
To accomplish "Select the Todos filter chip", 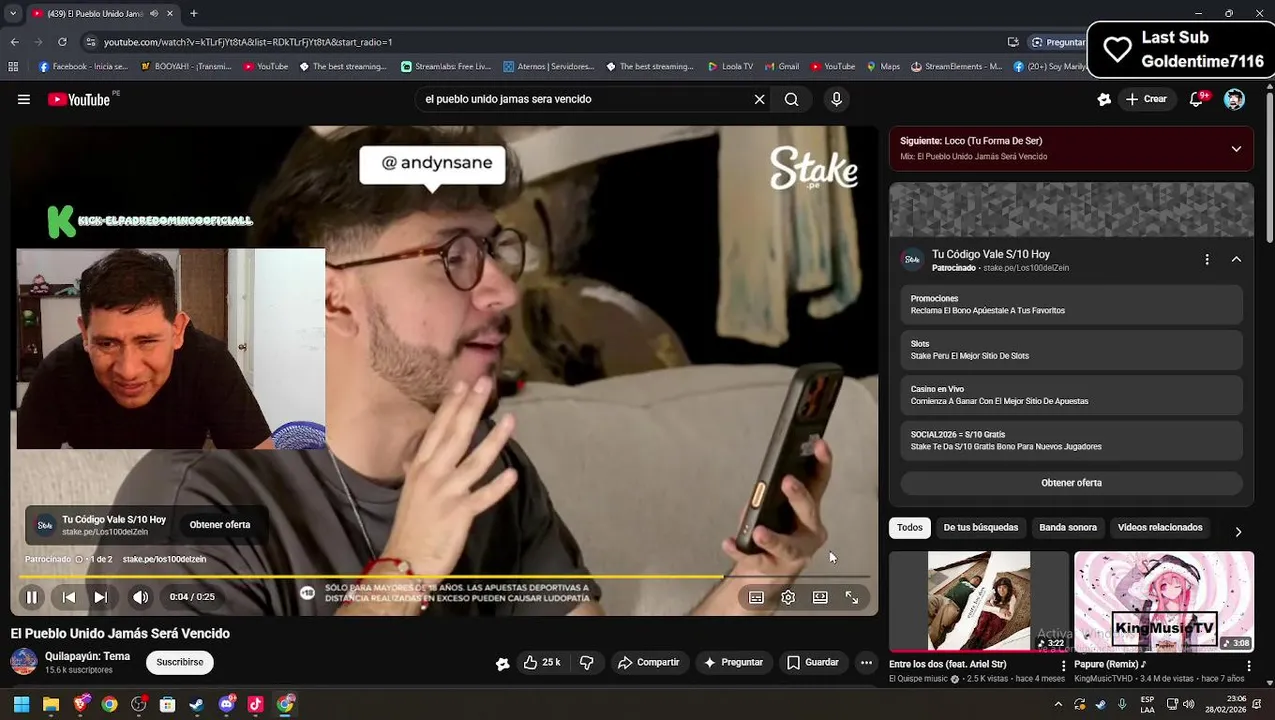I will point(910,528).
